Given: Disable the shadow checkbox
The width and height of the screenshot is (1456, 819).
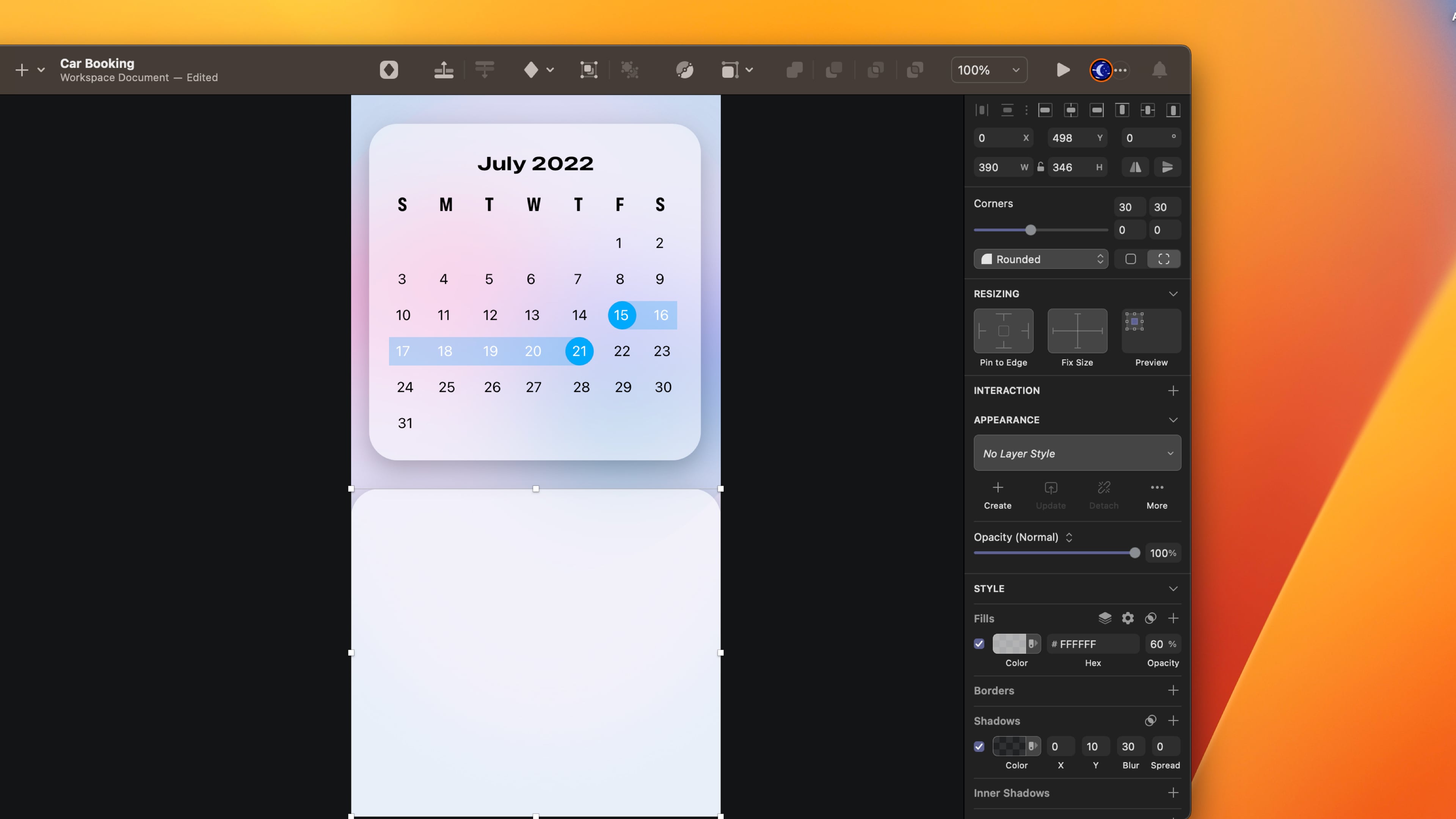Looking at the screenshot, I should tap(979, 747).
